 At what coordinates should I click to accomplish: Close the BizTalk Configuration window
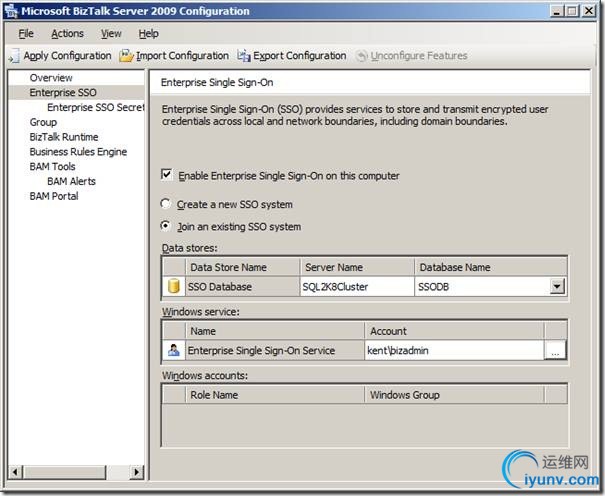pyautogui.click(x=589, y=11)
